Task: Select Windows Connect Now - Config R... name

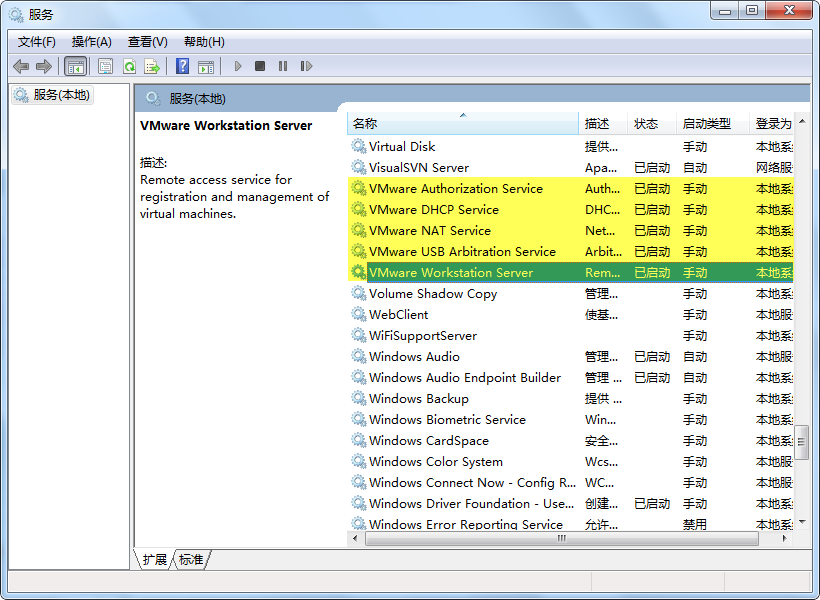Action: tap(472, 482)
